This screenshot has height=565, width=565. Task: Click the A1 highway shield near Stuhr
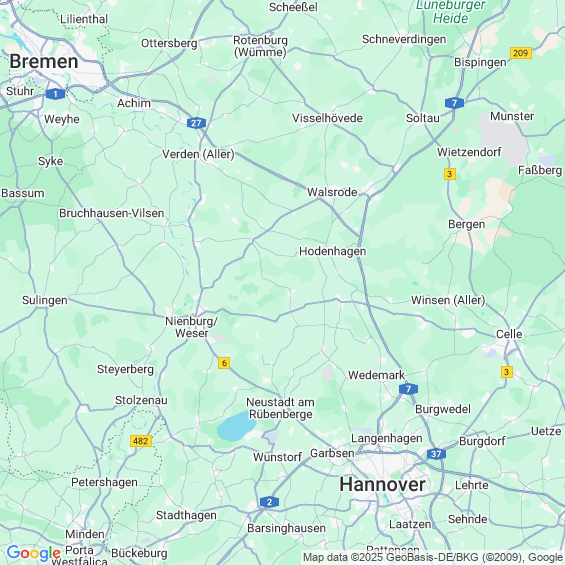55,94
